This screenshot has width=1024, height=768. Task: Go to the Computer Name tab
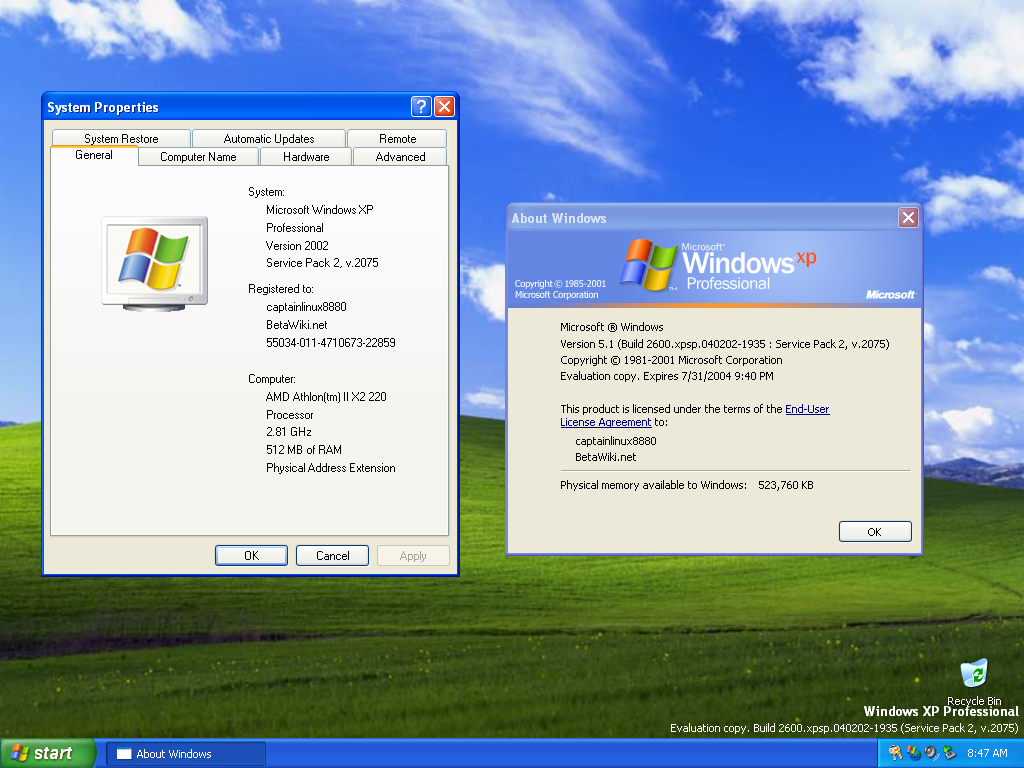click(x=198, y=157)
